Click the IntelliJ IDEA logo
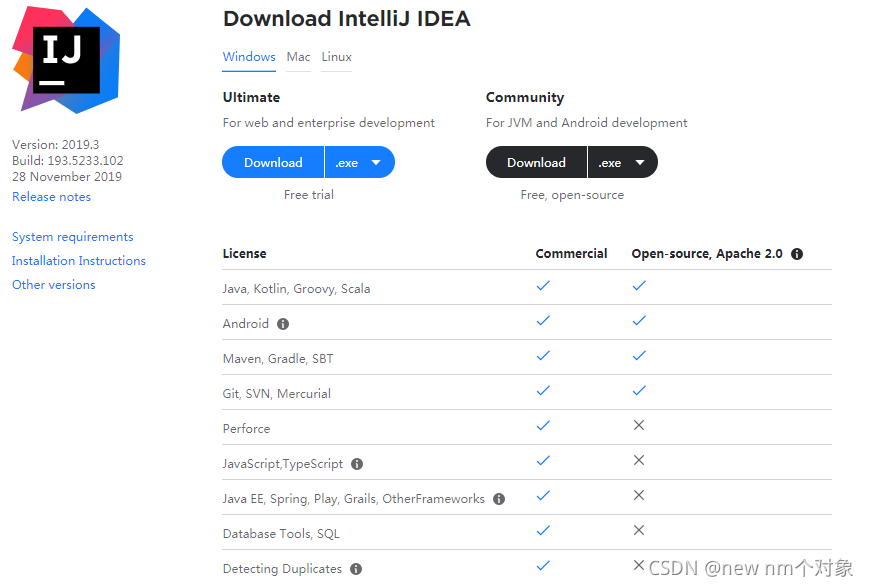This screenshot has height=586, width=869. point(66,60)
